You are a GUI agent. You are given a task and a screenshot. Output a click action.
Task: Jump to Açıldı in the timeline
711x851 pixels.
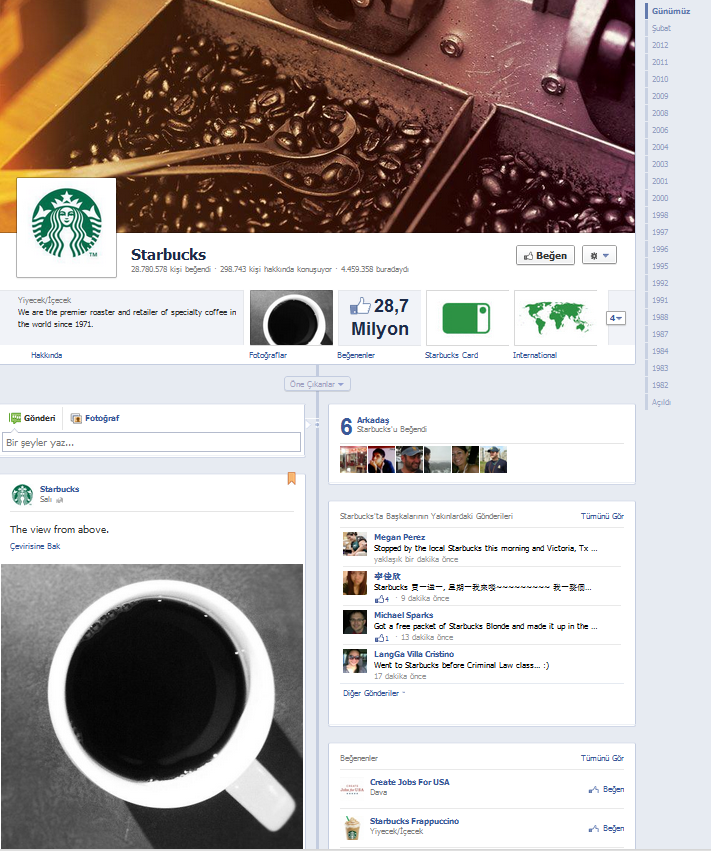661,402
